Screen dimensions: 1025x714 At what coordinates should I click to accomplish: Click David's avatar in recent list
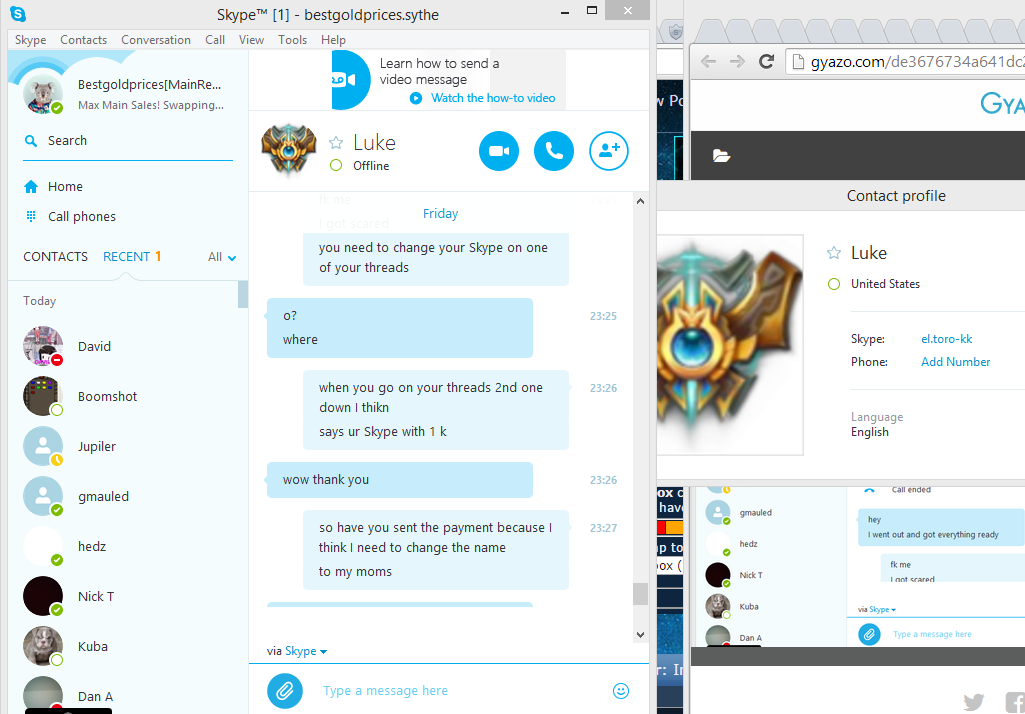(x=43, y=347)
